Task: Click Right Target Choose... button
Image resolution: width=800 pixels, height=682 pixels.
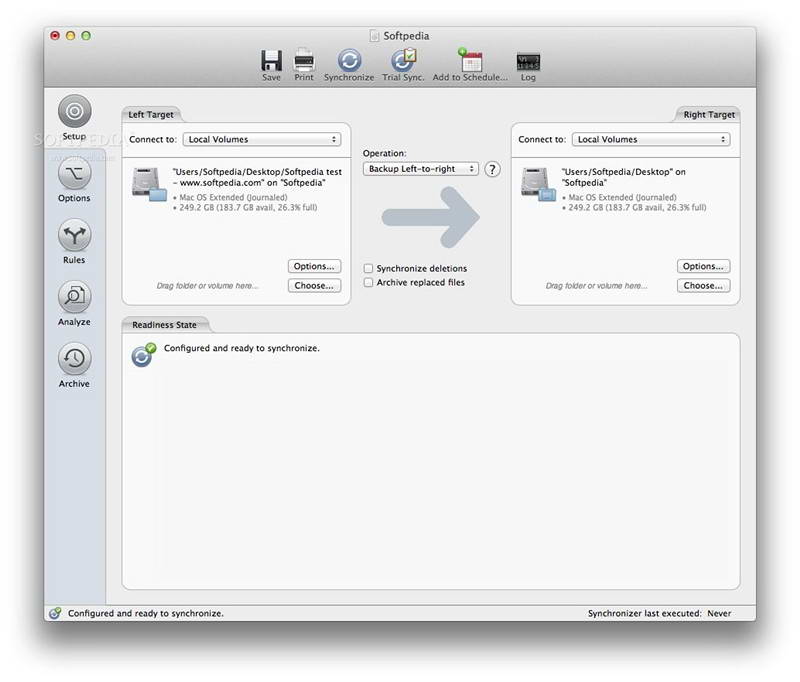Action: (x=704, y=286)
